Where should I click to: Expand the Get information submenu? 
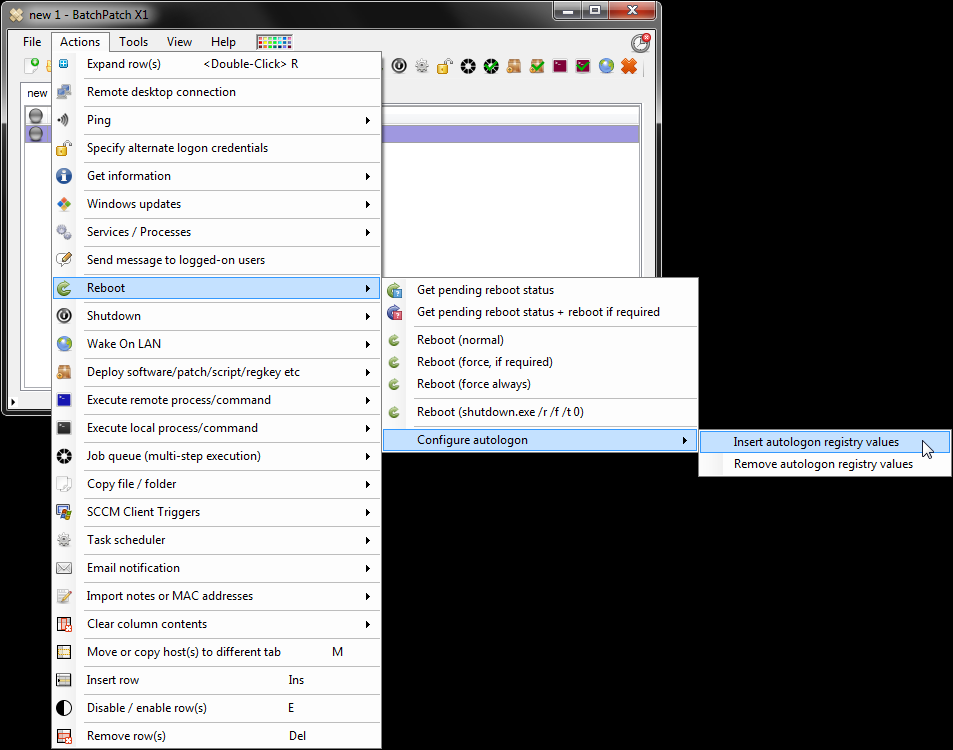(x=216, y=176)
